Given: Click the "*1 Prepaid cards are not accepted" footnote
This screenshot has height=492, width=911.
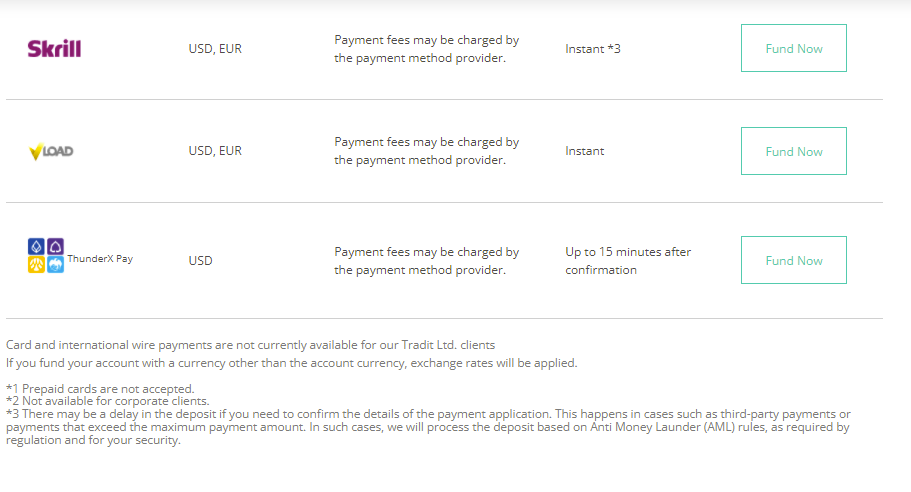Looking at the screenshot, I should tap(100, 388).
